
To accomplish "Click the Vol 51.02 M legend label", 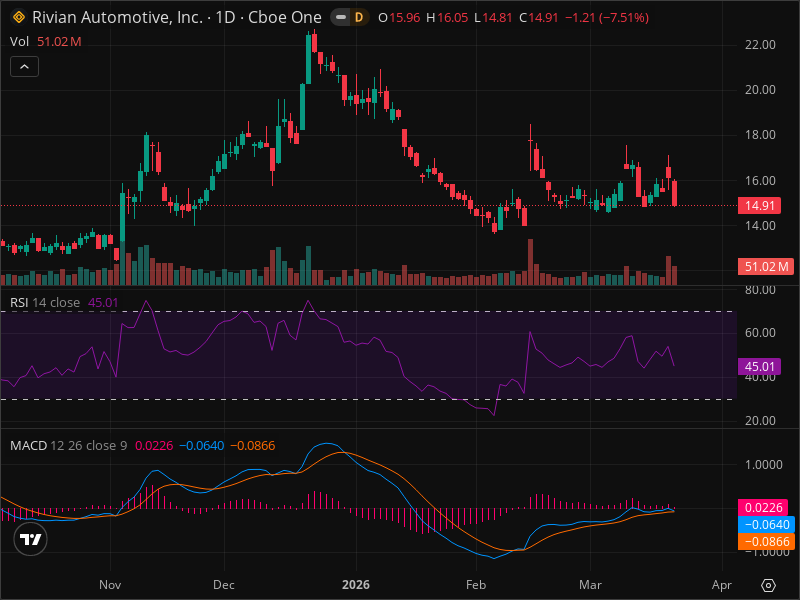I will point(46,42).
